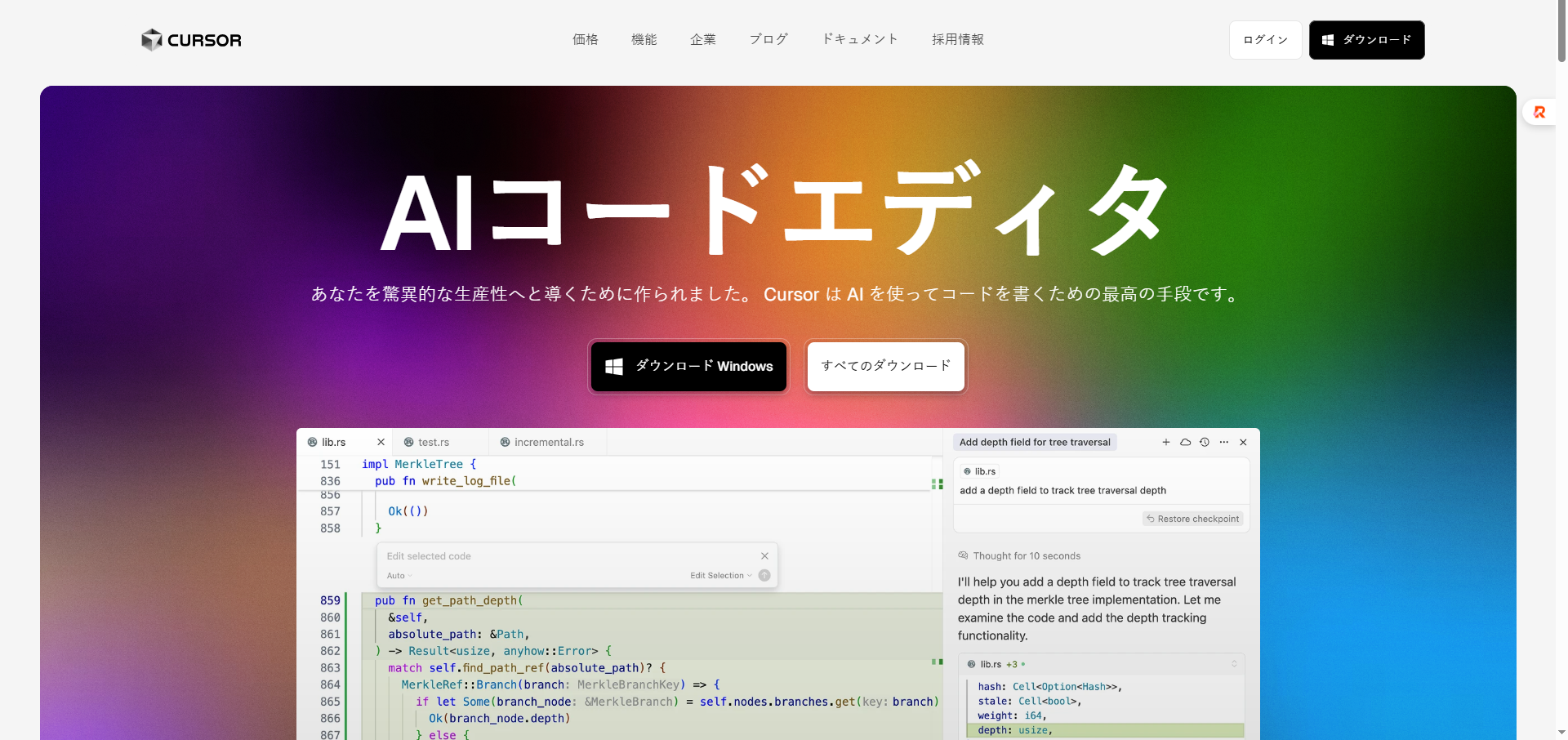
Task: Select the lib.rs tab
Action: click(x=345, y=442)
